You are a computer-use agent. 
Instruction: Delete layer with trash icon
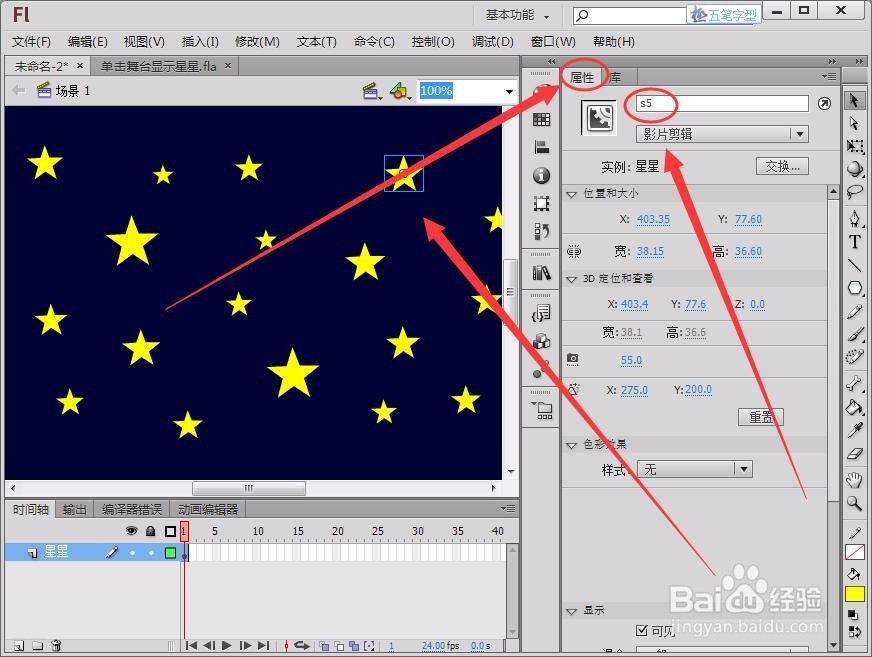click(56, 645)
